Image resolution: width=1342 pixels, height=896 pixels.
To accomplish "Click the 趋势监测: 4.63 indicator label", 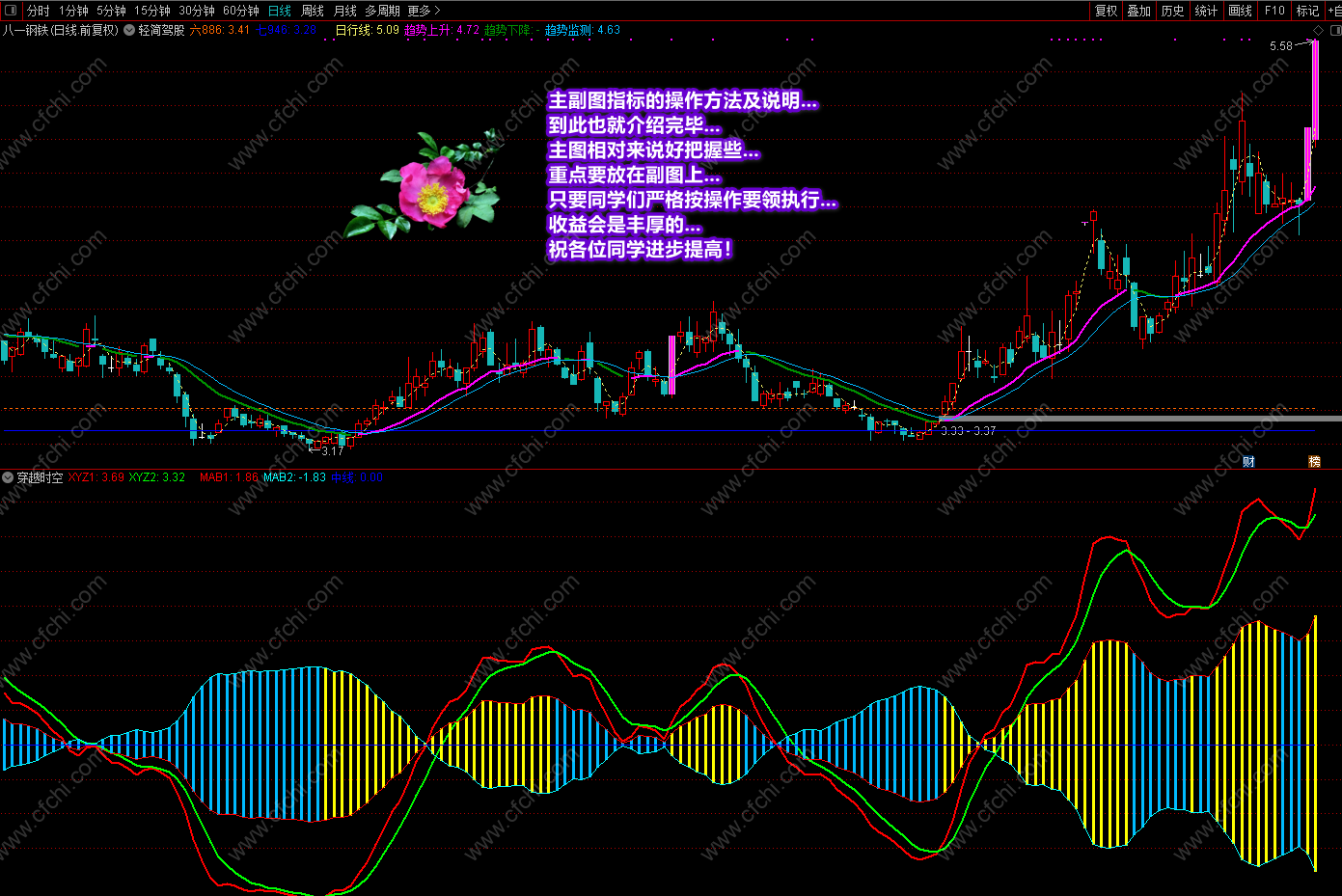I will tap(583, 30).
